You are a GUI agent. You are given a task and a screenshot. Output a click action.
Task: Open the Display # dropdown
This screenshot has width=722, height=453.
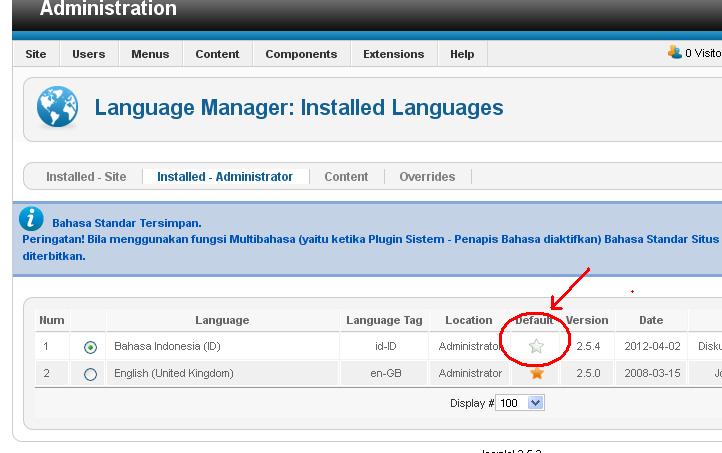[520, 403]
